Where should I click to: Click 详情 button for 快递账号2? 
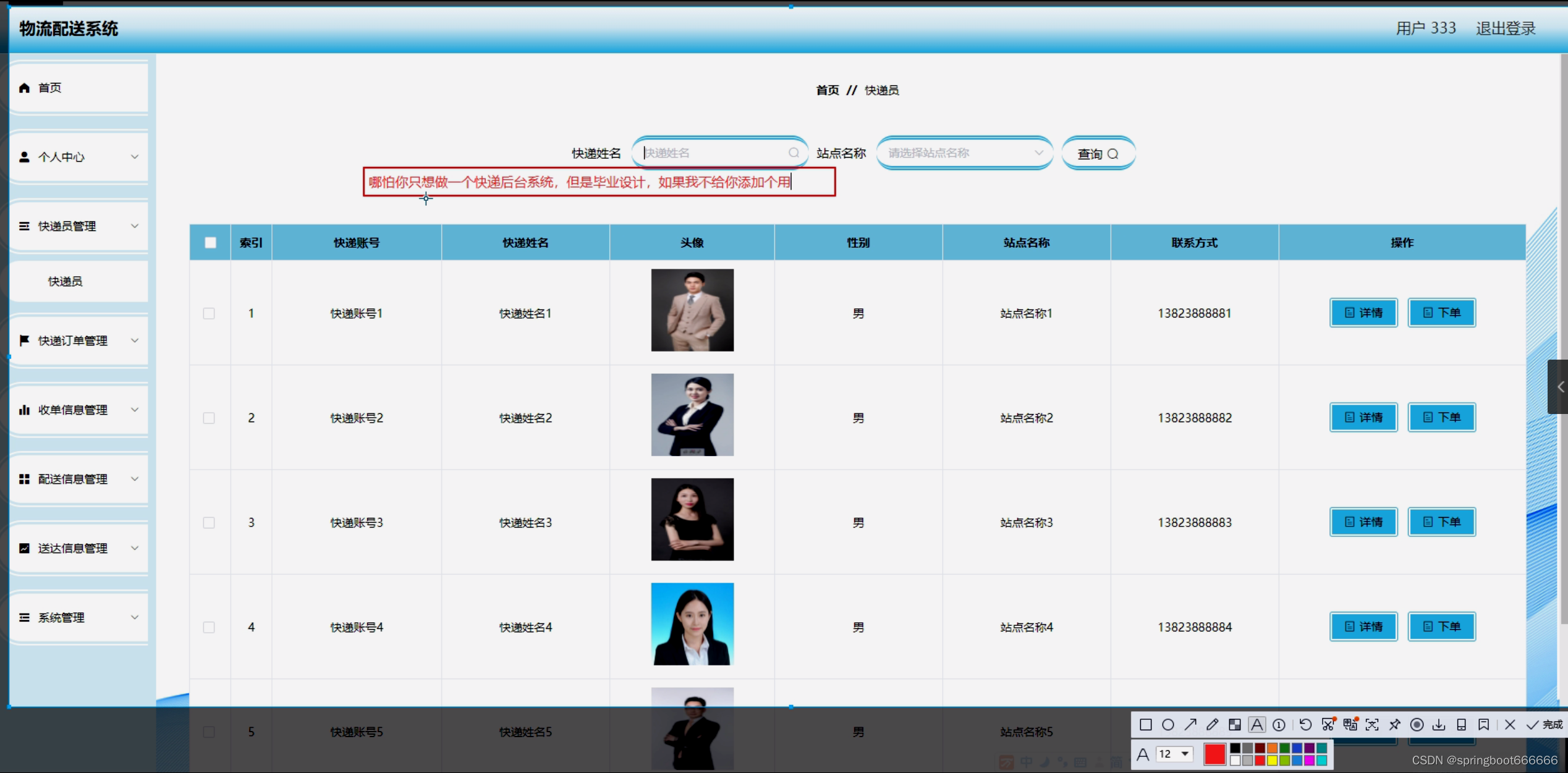[1363, 418]
